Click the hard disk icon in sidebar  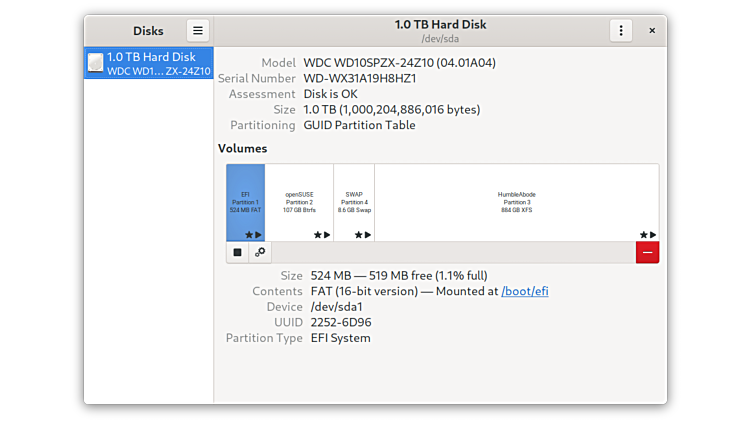(95, 63)
